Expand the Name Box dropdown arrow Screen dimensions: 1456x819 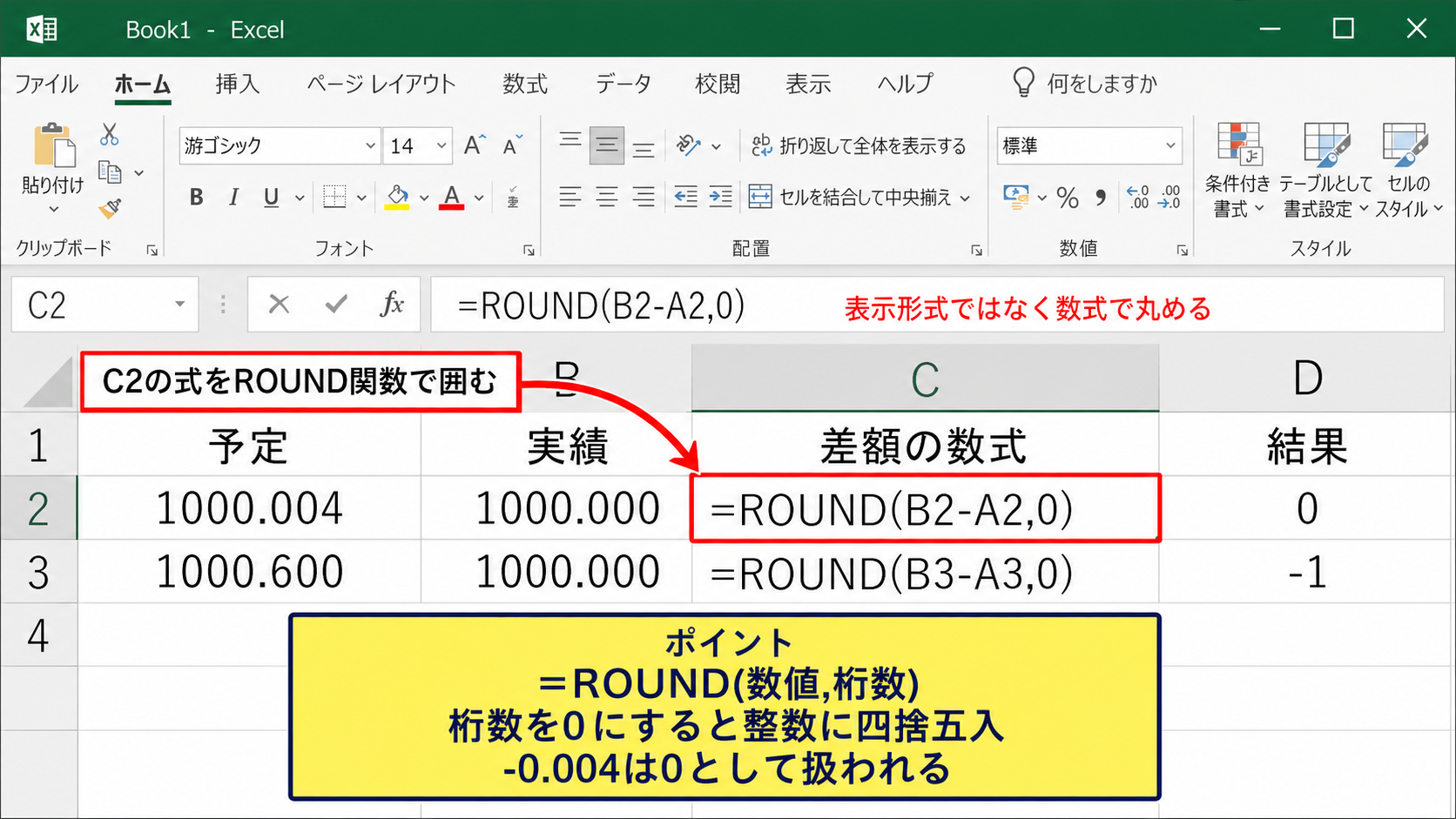pyautogui.click(x=179, y=305)
